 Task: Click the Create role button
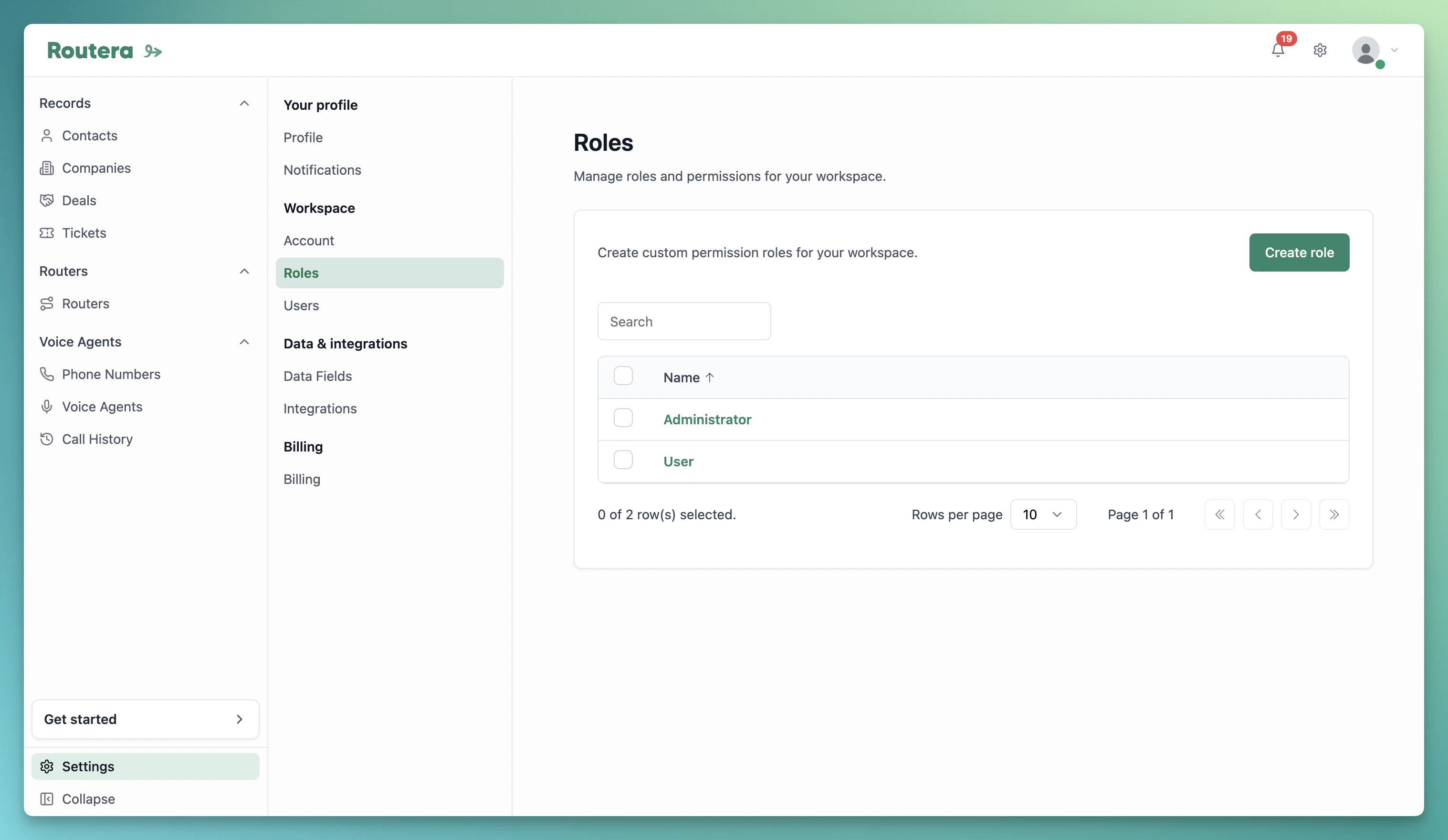(x=1299, y=252)
